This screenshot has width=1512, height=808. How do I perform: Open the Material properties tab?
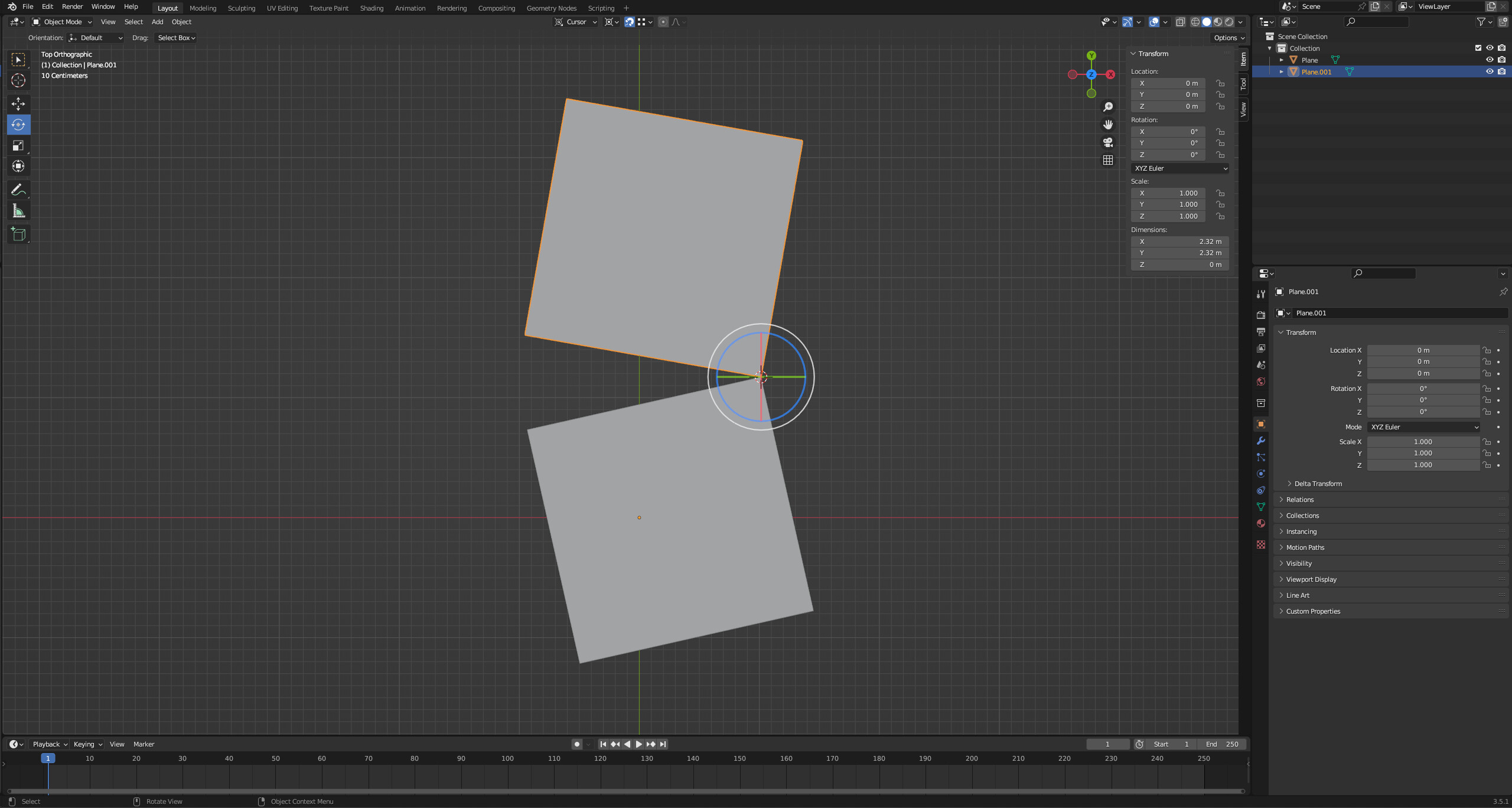[1261, 523]
